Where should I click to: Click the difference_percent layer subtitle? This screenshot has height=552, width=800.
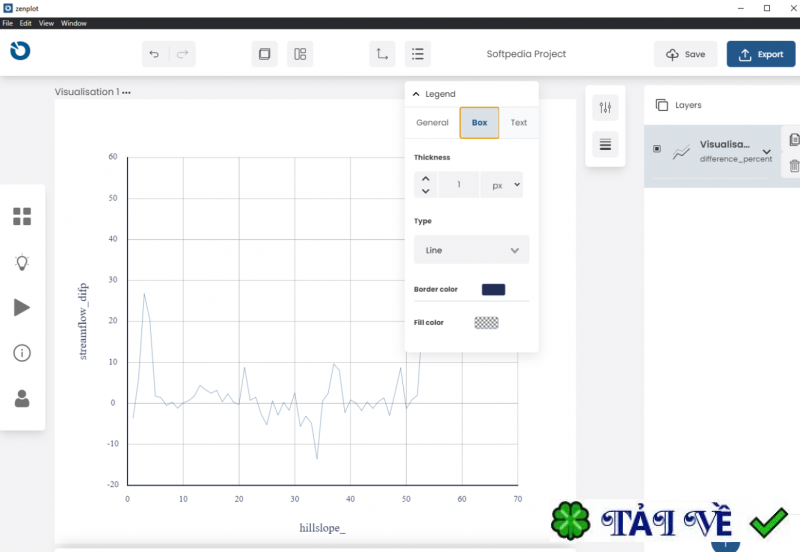736,159
